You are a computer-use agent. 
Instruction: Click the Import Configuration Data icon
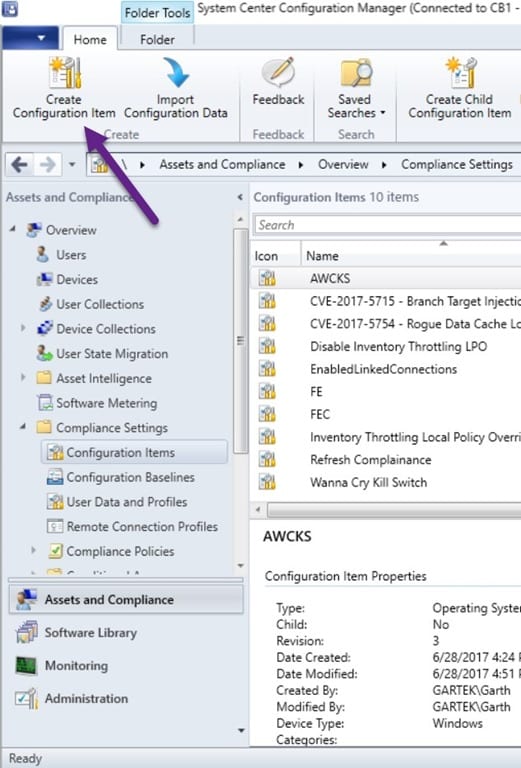click(x=175, y=72)
